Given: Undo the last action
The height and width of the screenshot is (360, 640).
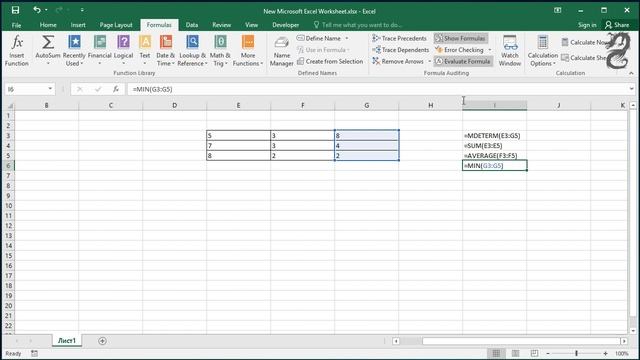Looking at the screenshot, I should click(37, 10).
